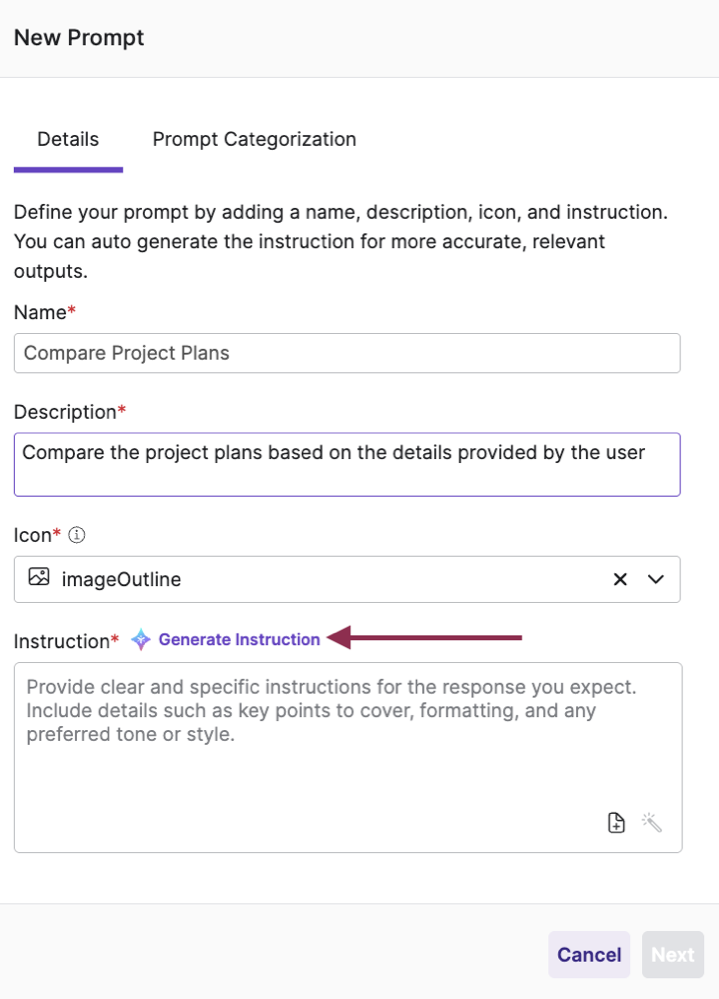
Task: Click the Name field showing Compare Project Plans
Action: coord(347,353)
